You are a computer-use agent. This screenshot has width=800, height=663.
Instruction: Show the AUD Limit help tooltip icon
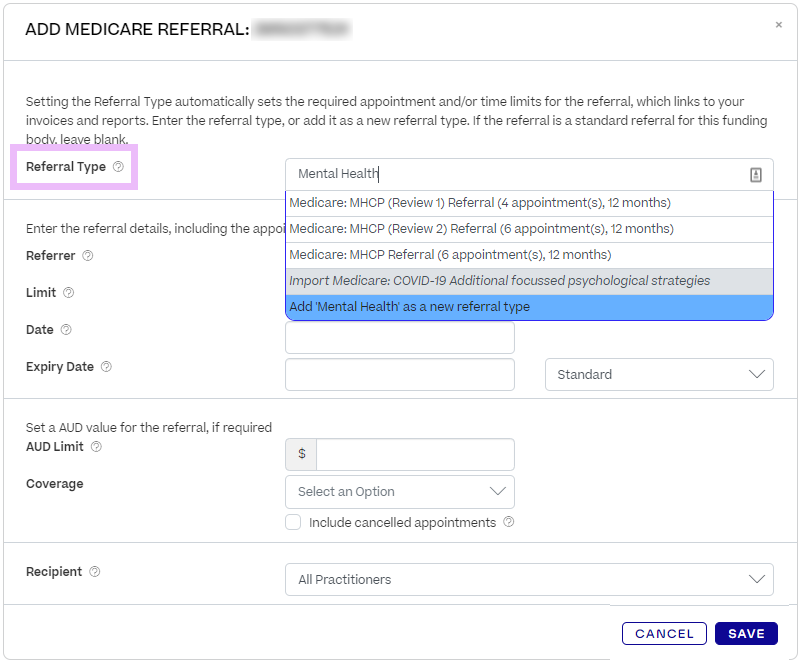point(96,447)
